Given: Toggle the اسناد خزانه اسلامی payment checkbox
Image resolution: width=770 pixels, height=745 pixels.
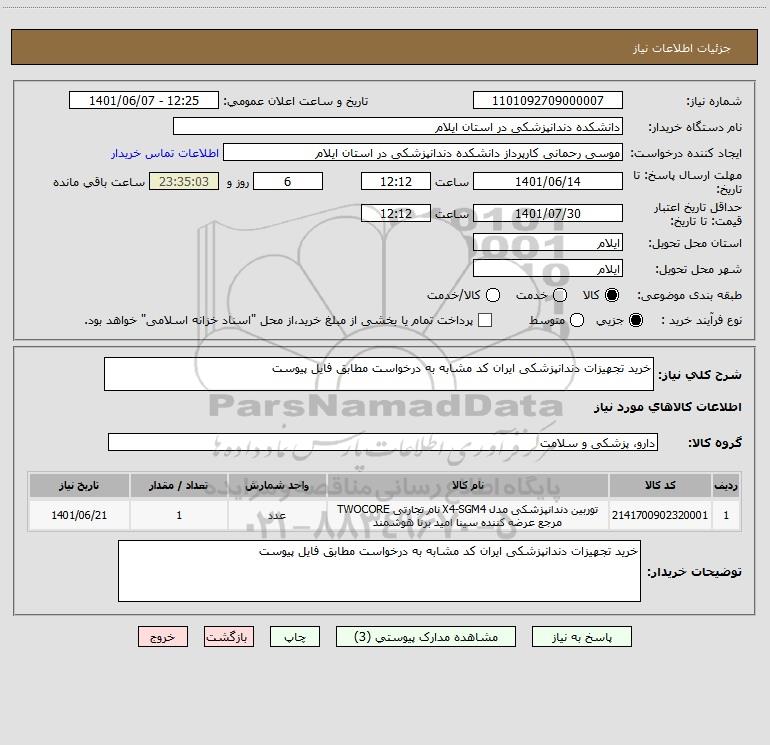Looking at the screenshot, I should pyautogui.click(x=485, y=320).
